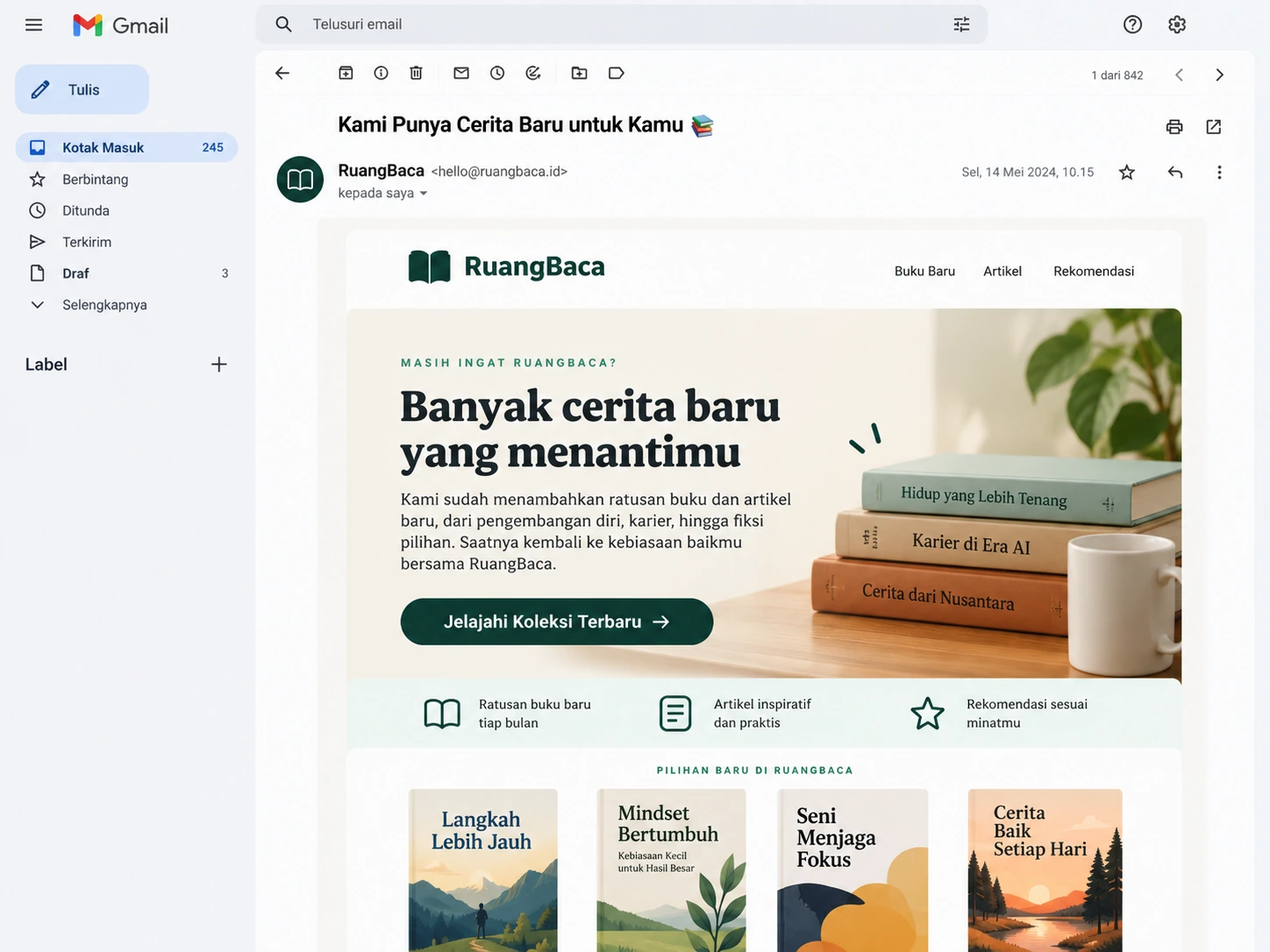Open Draf folder
Screen dimensions: 1270x952
[126, 274]
